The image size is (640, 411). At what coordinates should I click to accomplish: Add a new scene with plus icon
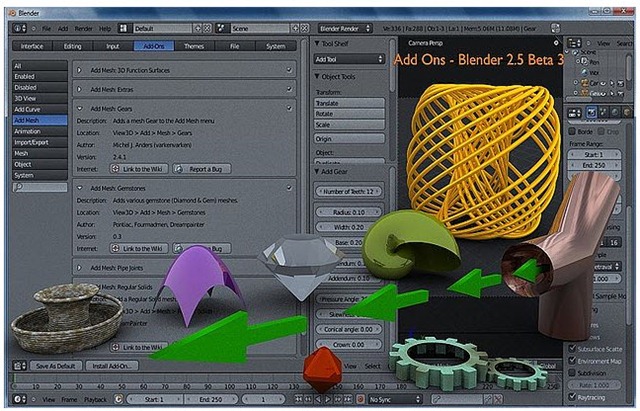point(295,29)
